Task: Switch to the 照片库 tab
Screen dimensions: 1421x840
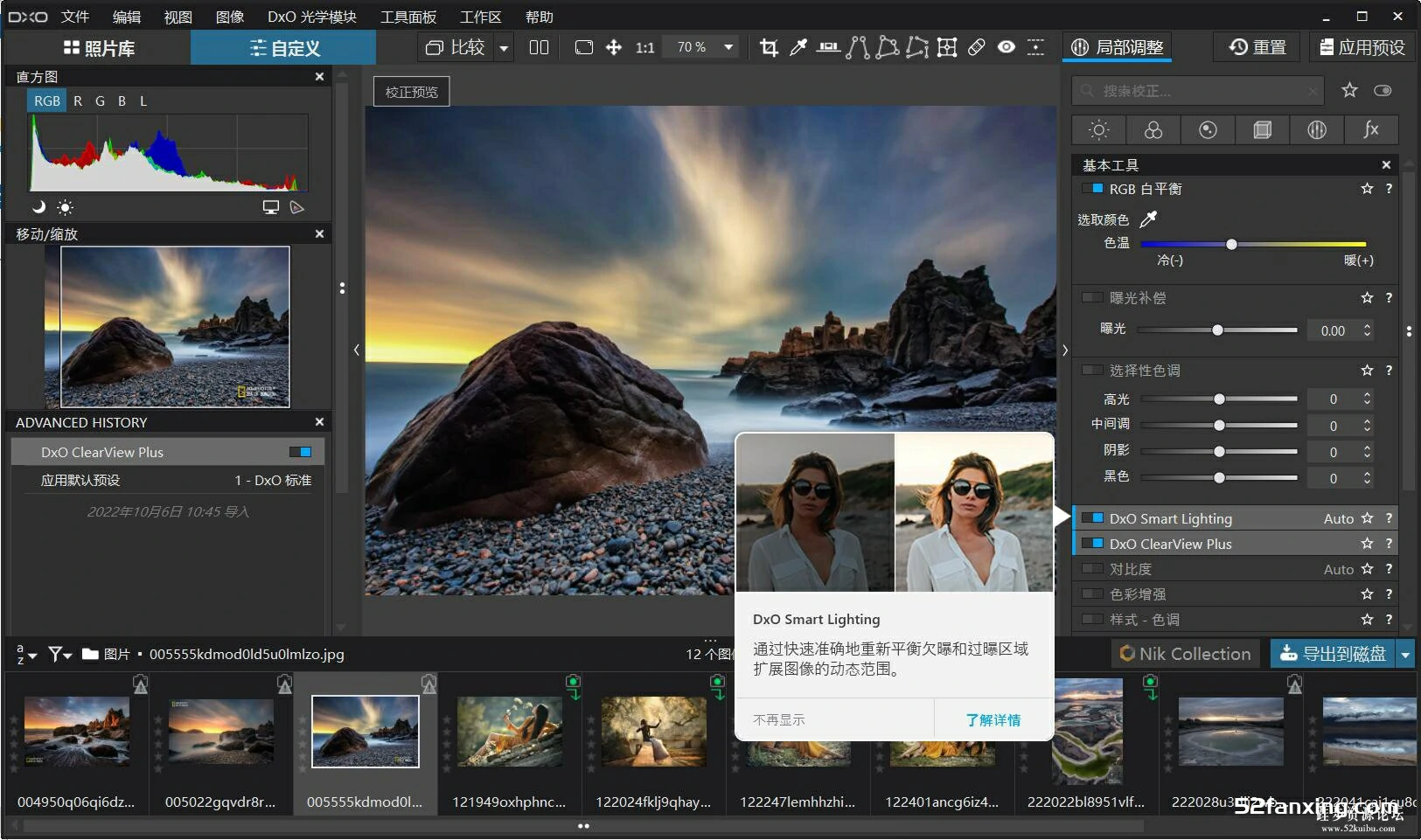Action: tap(99, 48)
